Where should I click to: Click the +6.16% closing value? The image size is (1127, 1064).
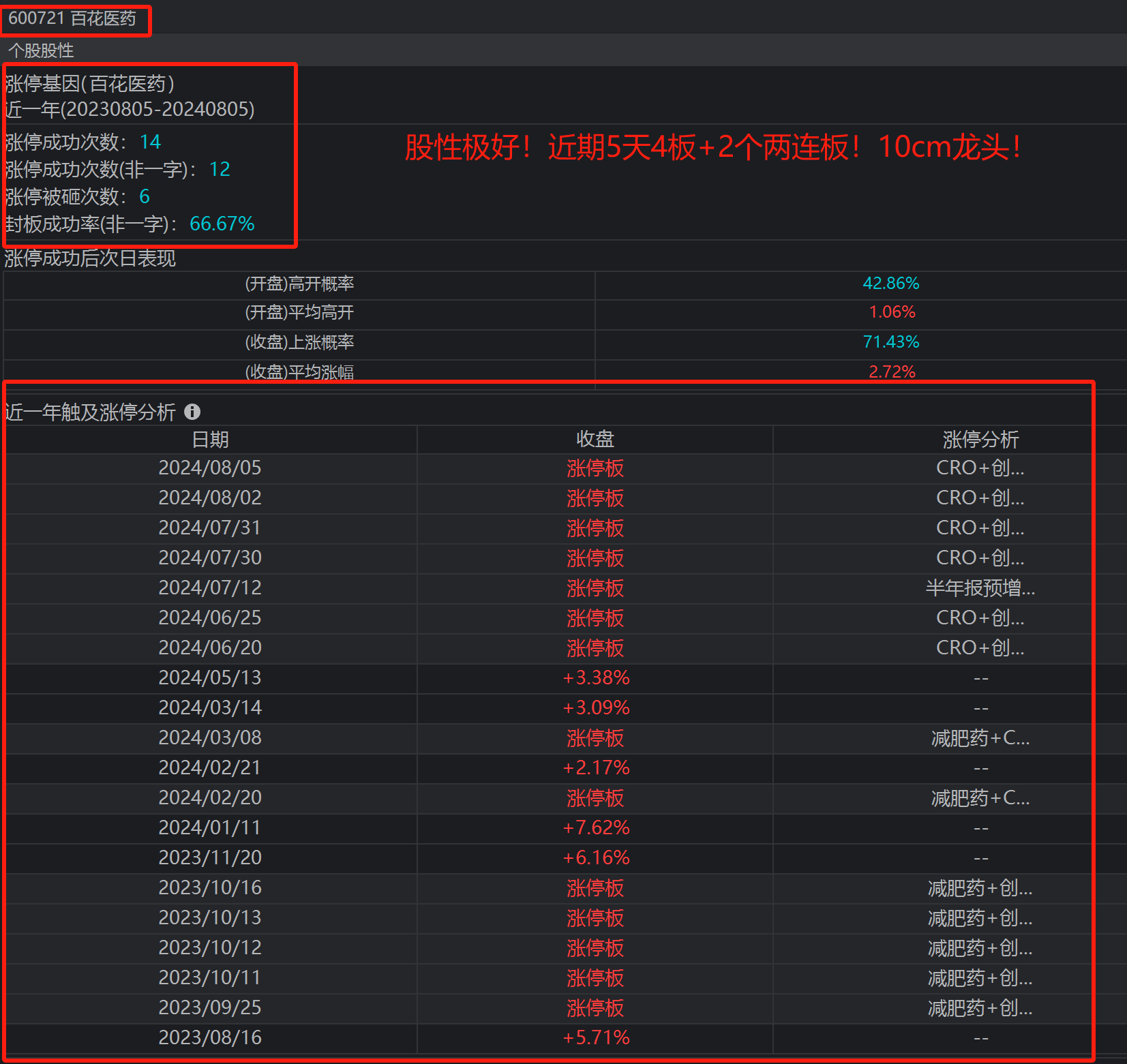[x=596, y=857]
